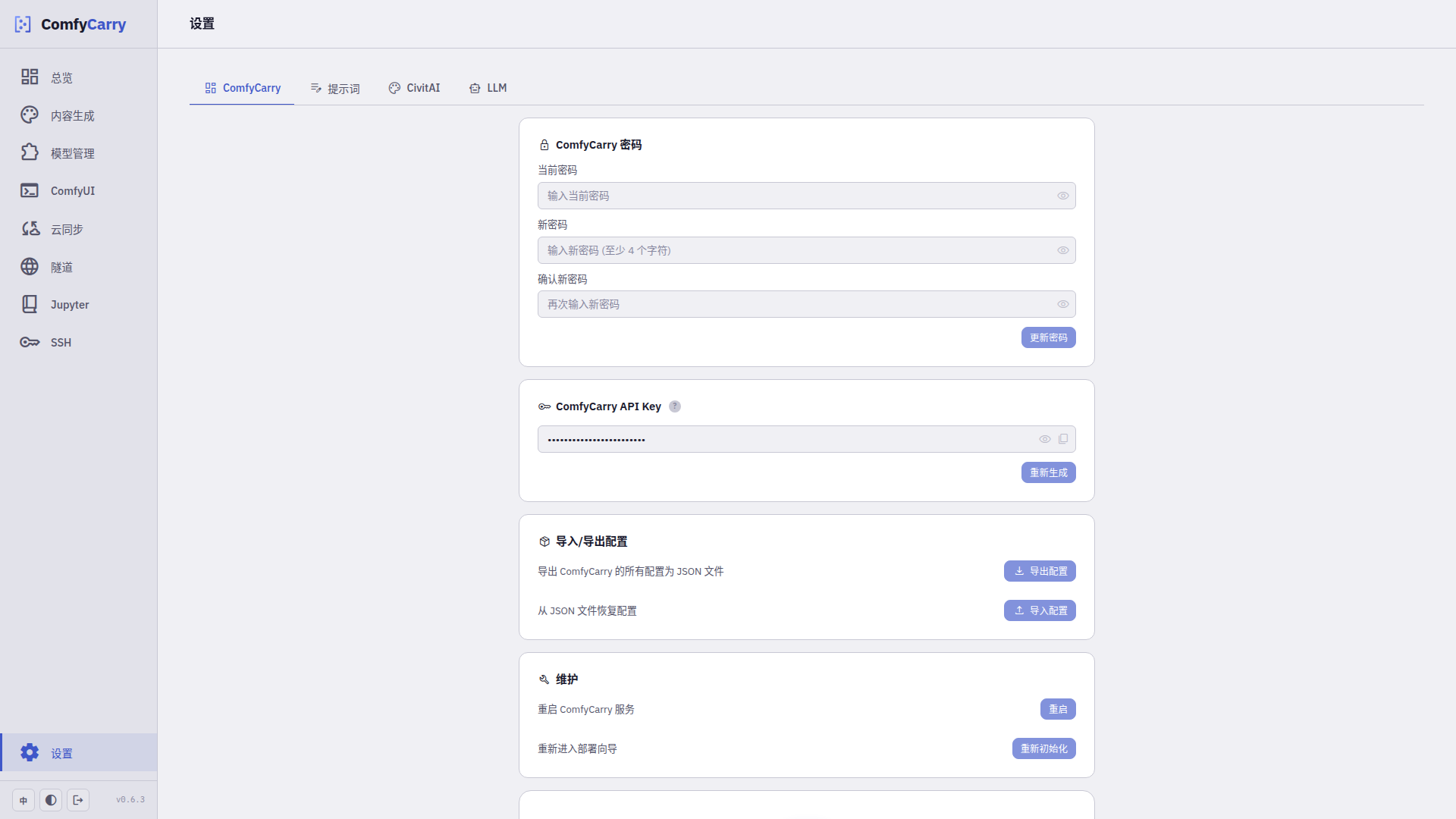
Task: Click the 更新密码 button
Action: click(x=1048, y=337)
